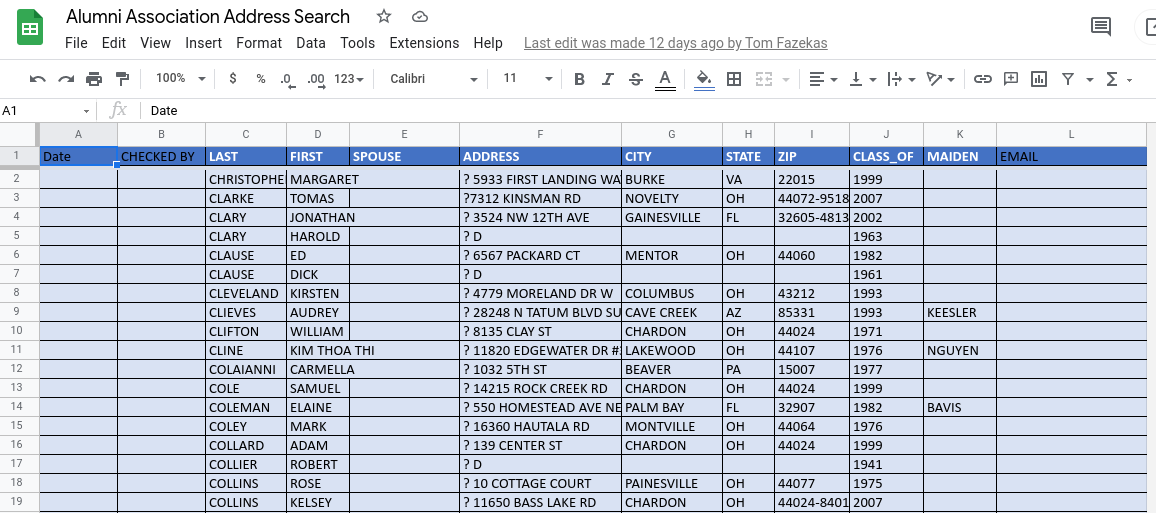Open last edit by Tom Fazekas link
The width and height of the screenshot is (1156, 513).
pos(675,43)
